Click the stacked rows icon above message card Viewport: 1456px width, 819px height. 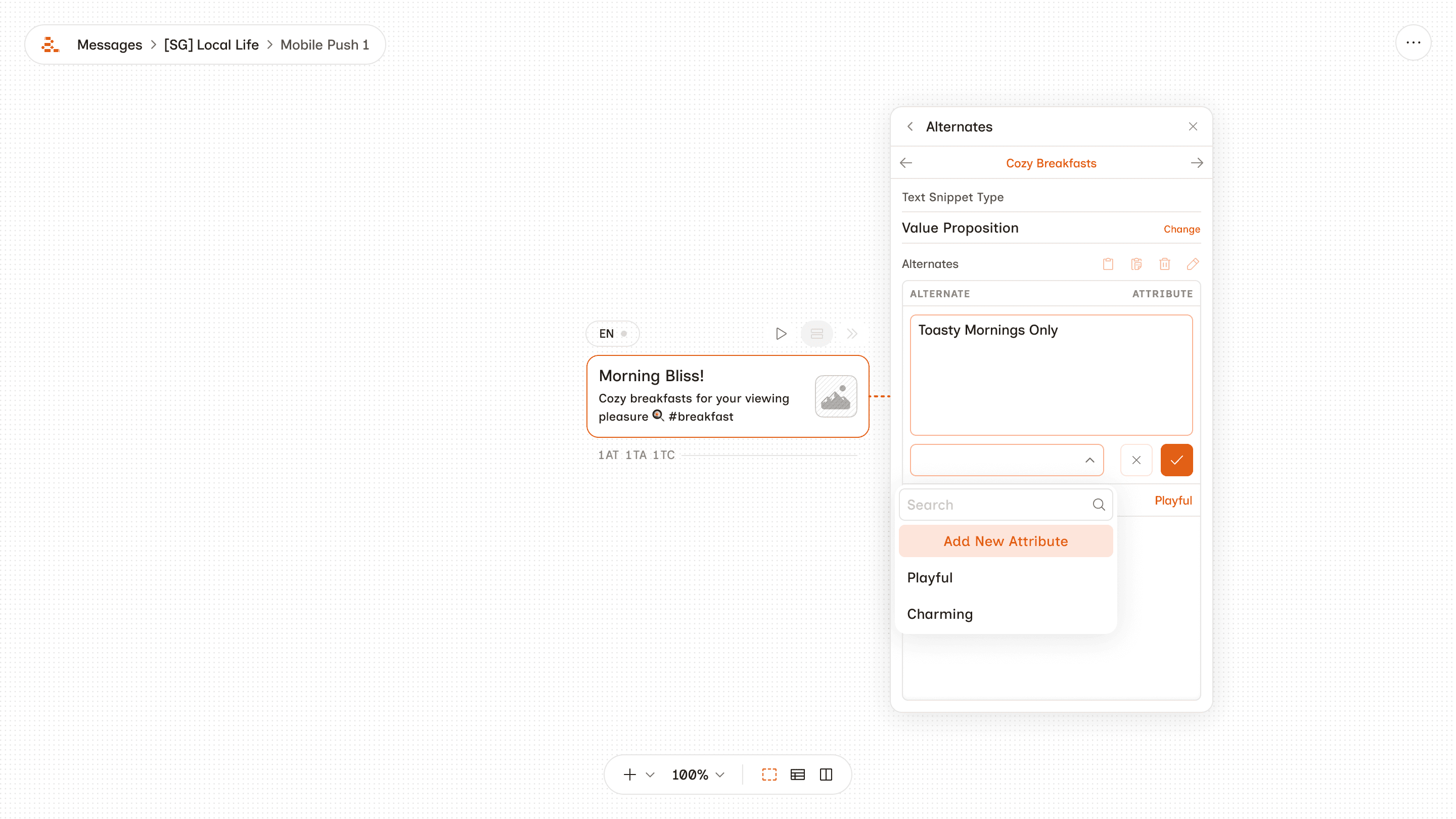click(x=817, y=334)
